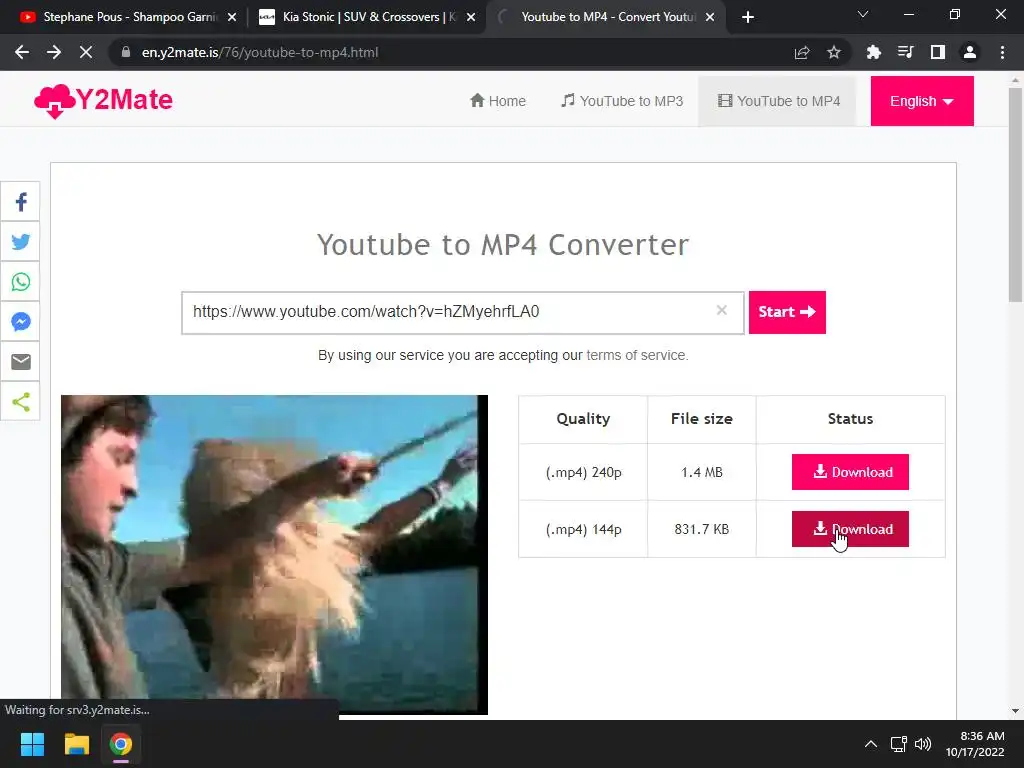Open the volume icon in system tray
The image size is (1024, 768).
[923, 744]
